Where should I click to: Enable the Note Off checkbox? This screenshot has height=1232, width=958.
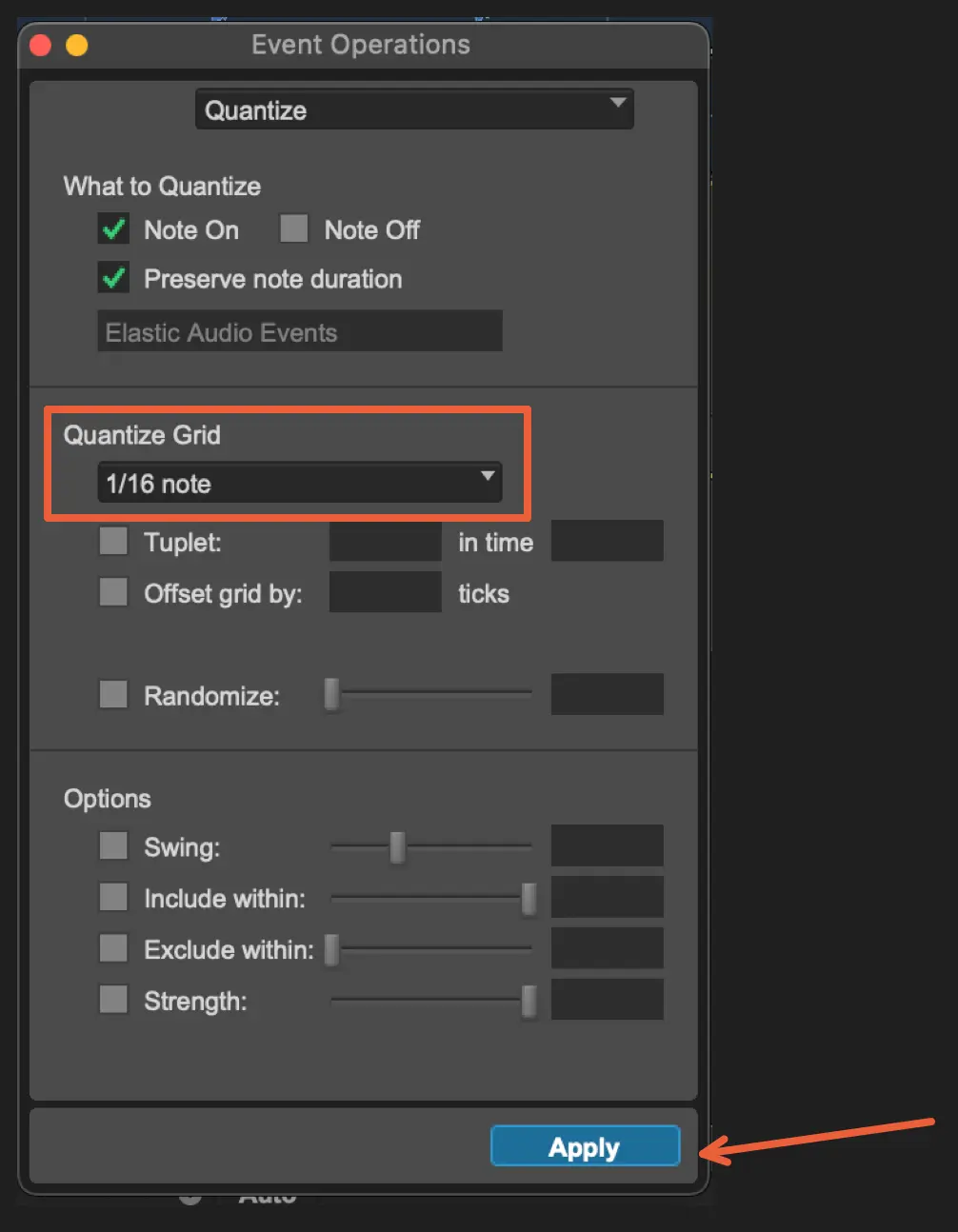pos(293,229)
